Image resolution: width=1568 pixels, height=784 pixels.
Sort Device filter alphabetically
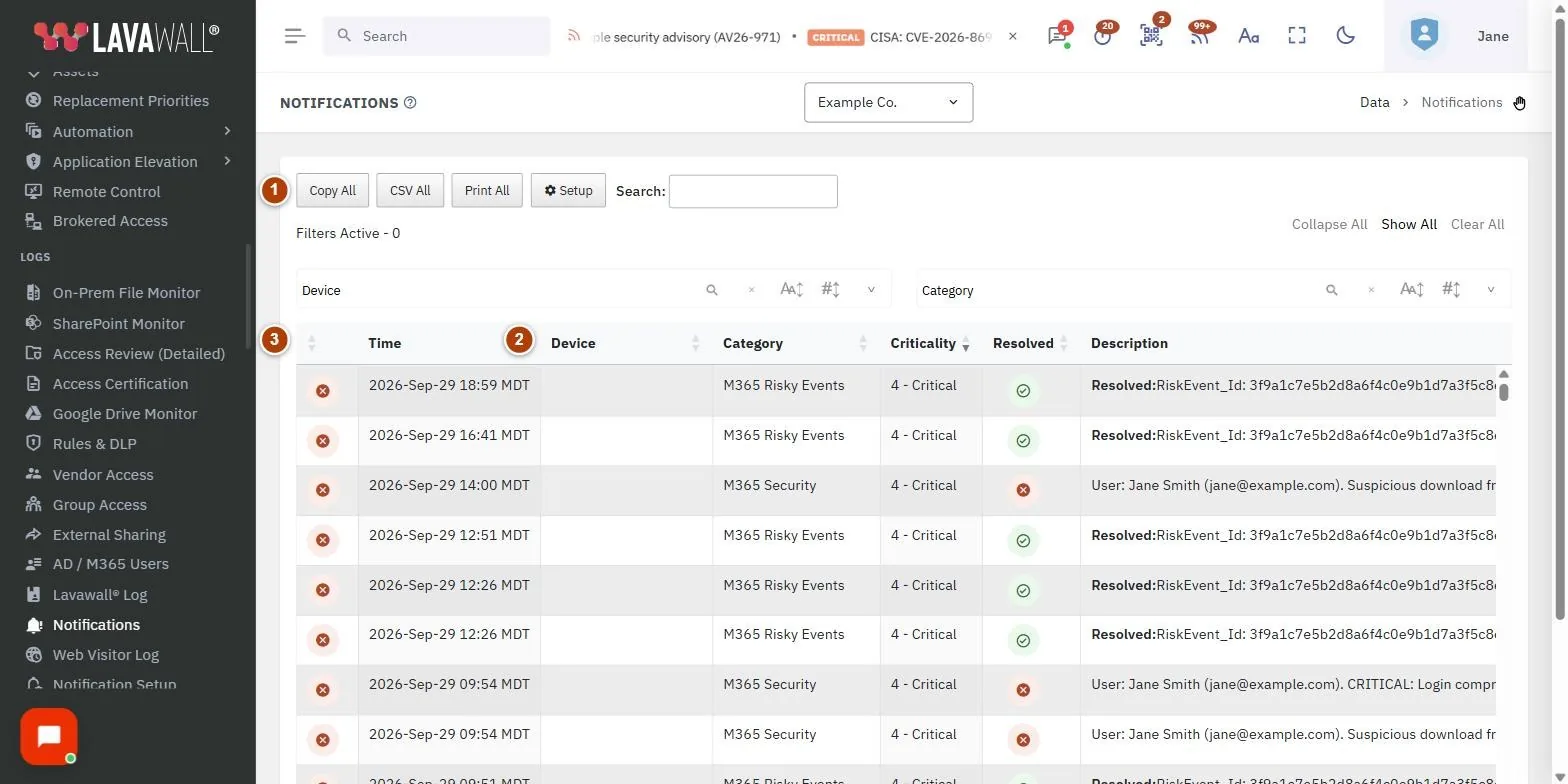(x=791, y=290)
